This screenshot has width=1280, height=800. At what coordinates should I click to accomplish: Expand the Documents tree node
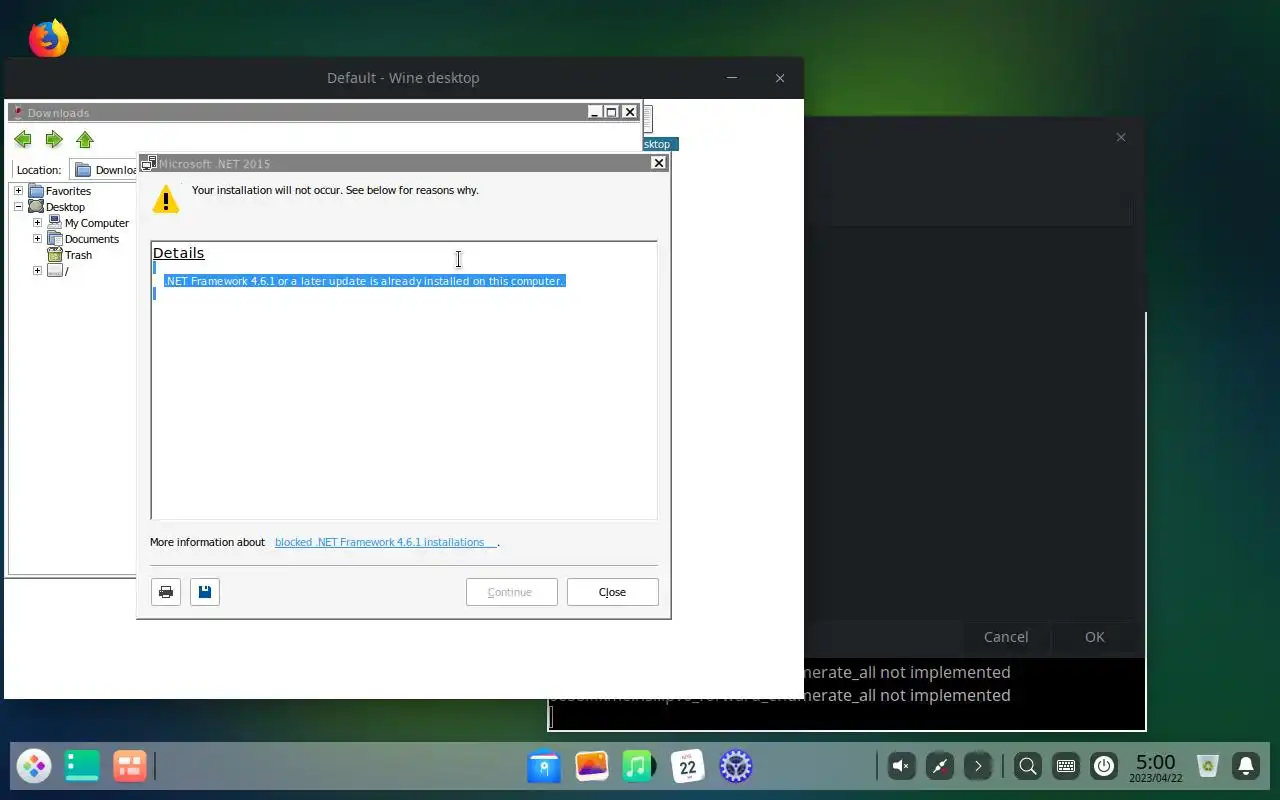(x=37, y=239)
